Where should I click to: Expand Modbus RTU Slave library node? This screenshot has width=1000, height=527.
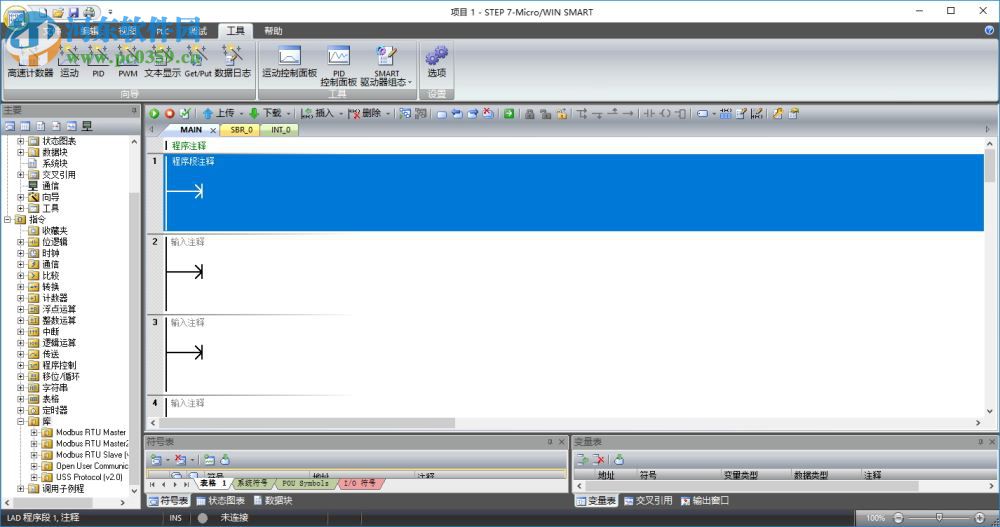(x=34, y=455)
